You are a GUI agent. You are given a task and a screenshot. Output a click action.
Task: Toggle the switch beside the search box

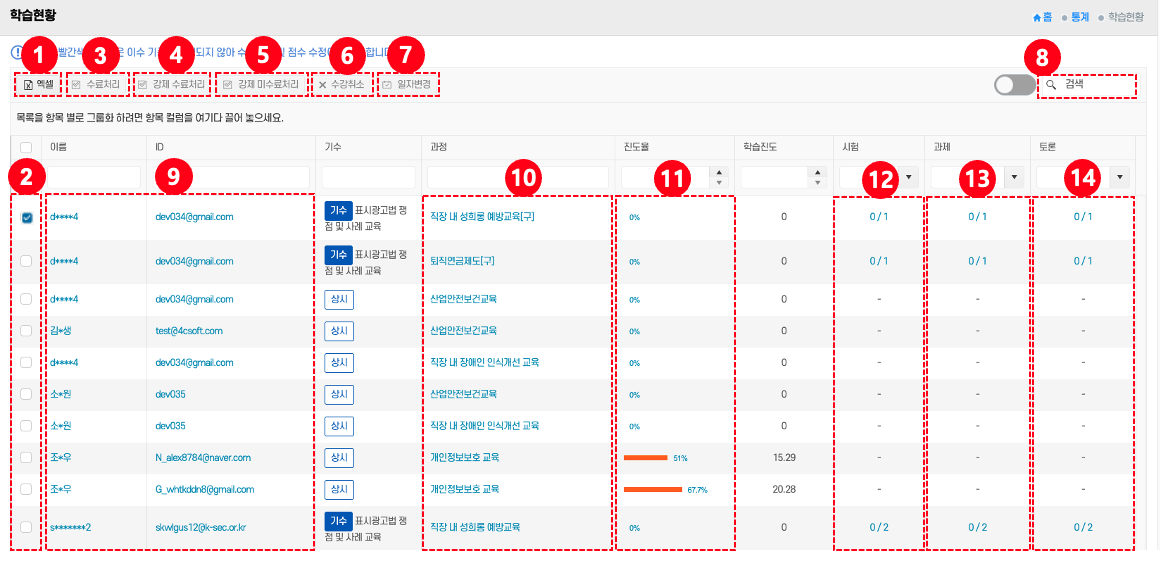pos(1015,85)
